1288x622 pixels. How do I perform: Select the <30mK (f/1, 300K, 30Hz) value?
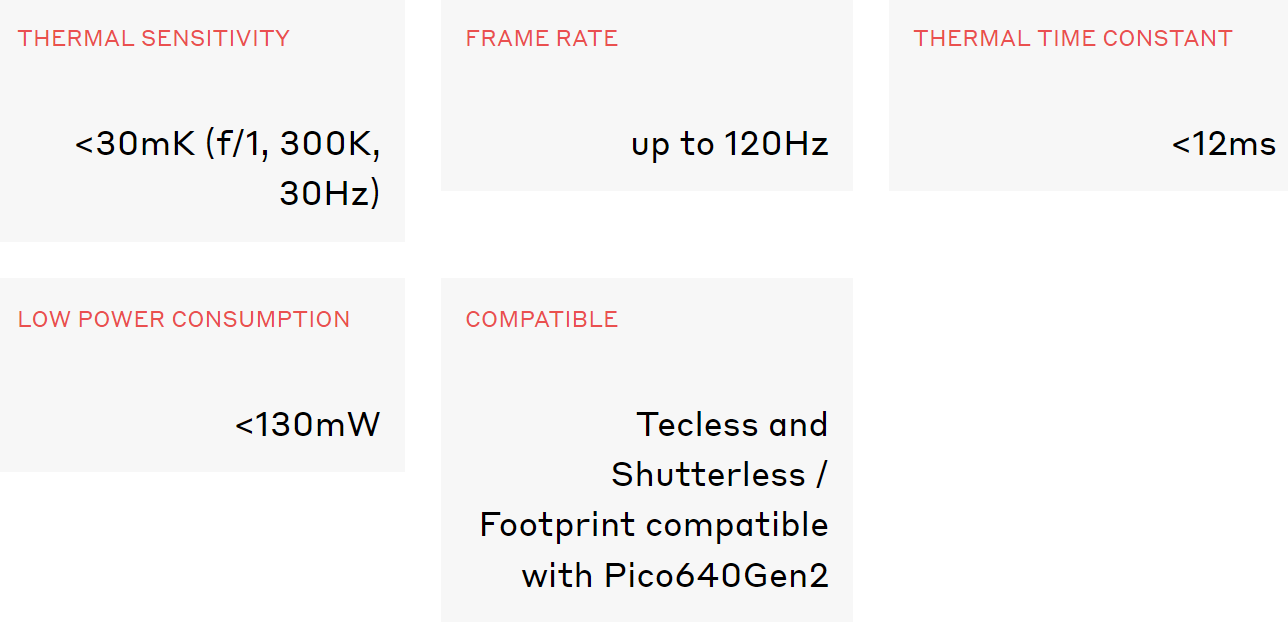pyautogui.click(x=228, y=168)
